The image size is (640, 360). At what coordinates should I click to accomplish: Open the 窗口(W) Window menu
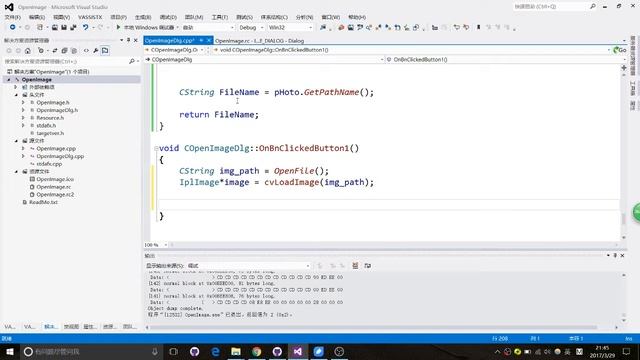(331, 17)
